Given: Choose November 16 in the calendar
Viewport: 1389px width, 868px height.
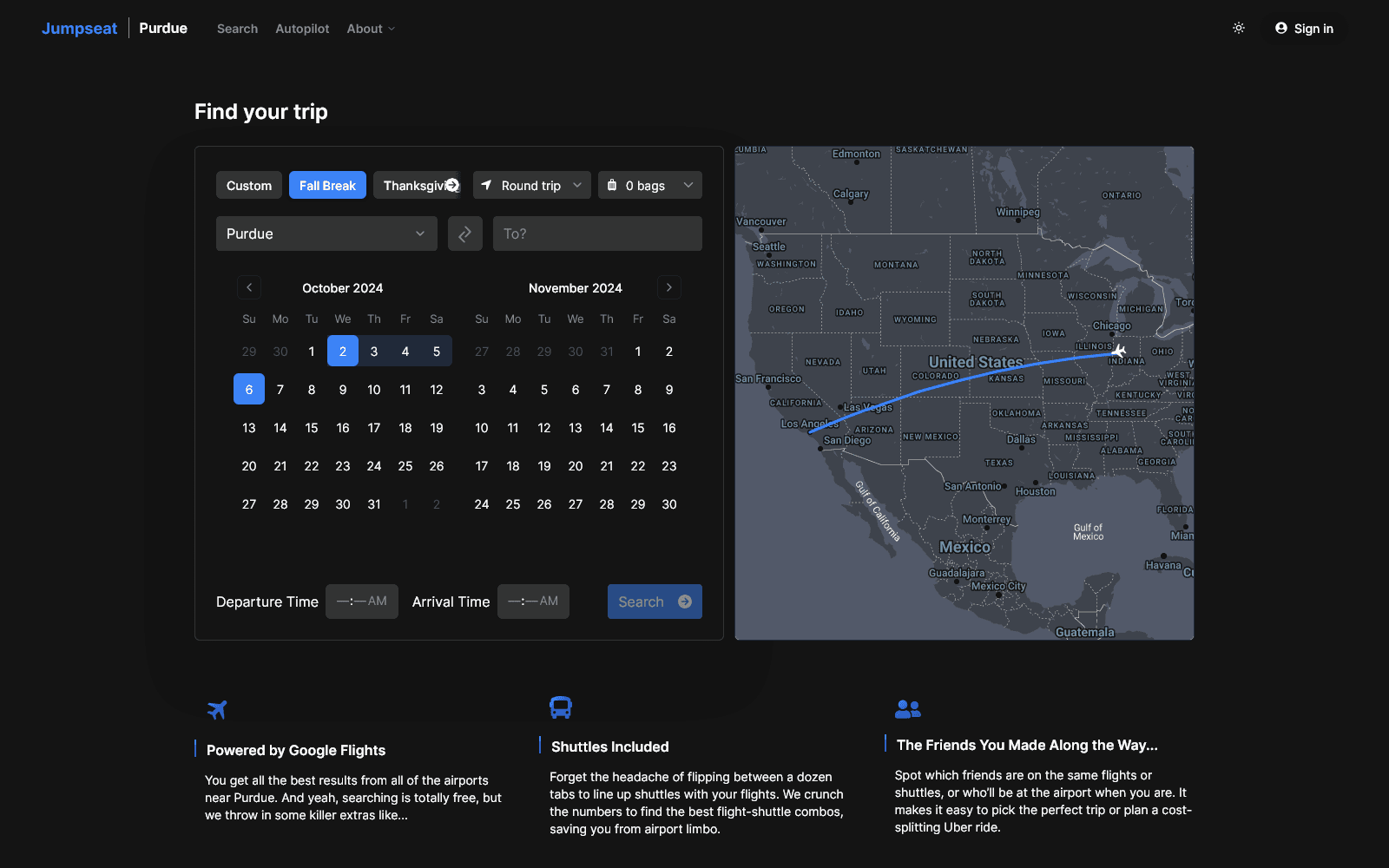Looking at the screenshot, I should click(669, 427).
